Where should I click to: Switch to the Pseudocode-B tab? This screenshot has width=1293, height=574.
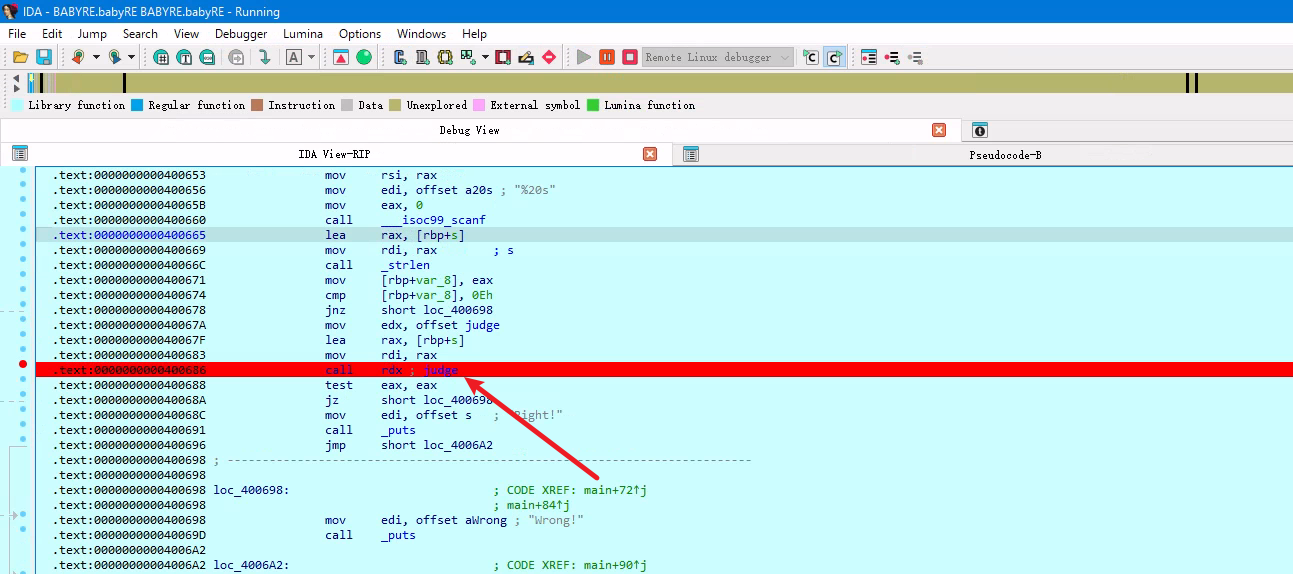1005,155
